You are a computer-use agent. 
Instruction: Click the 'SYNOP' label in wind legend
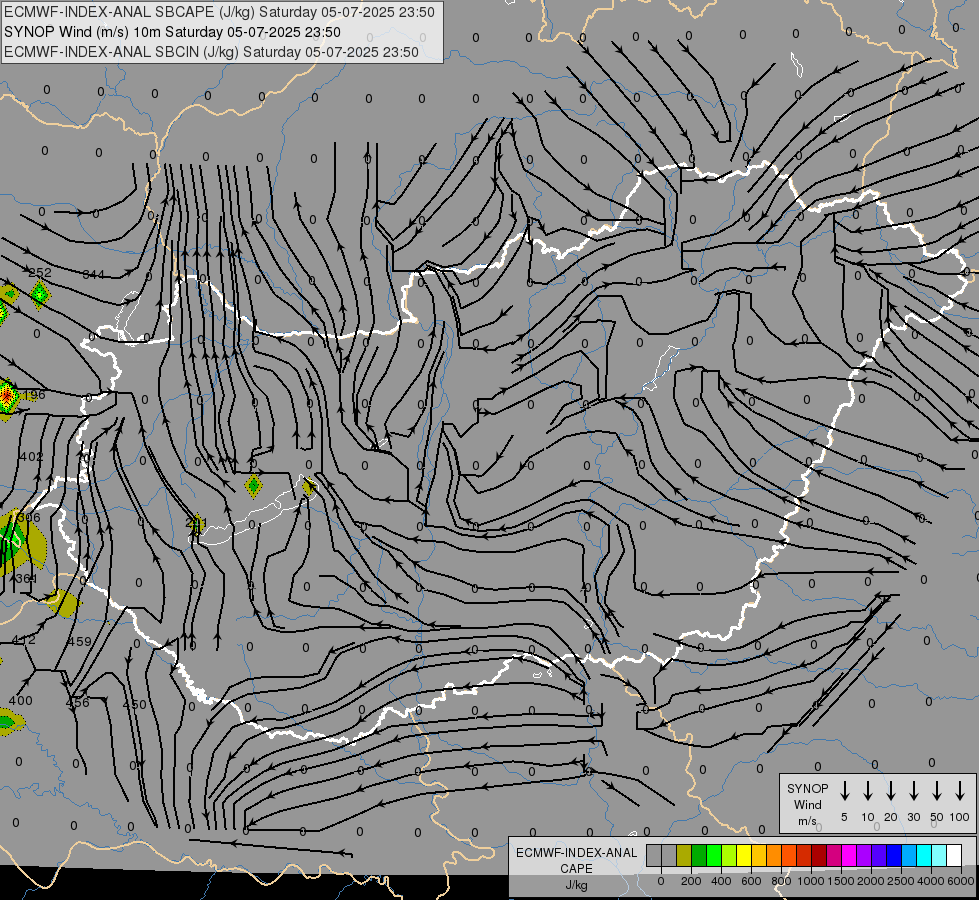coord(807,788)
